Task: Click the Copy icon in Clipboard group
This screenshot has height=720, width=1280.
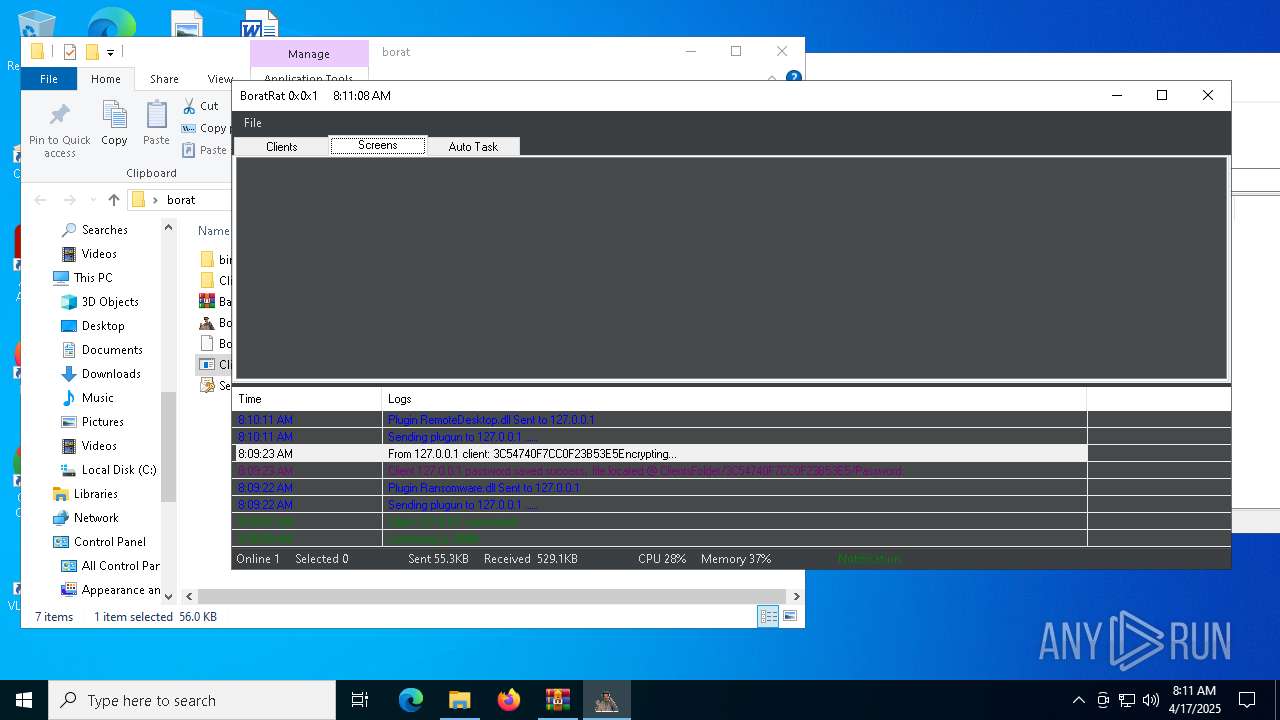Action: pyautogui.click(x=114, y=124)
